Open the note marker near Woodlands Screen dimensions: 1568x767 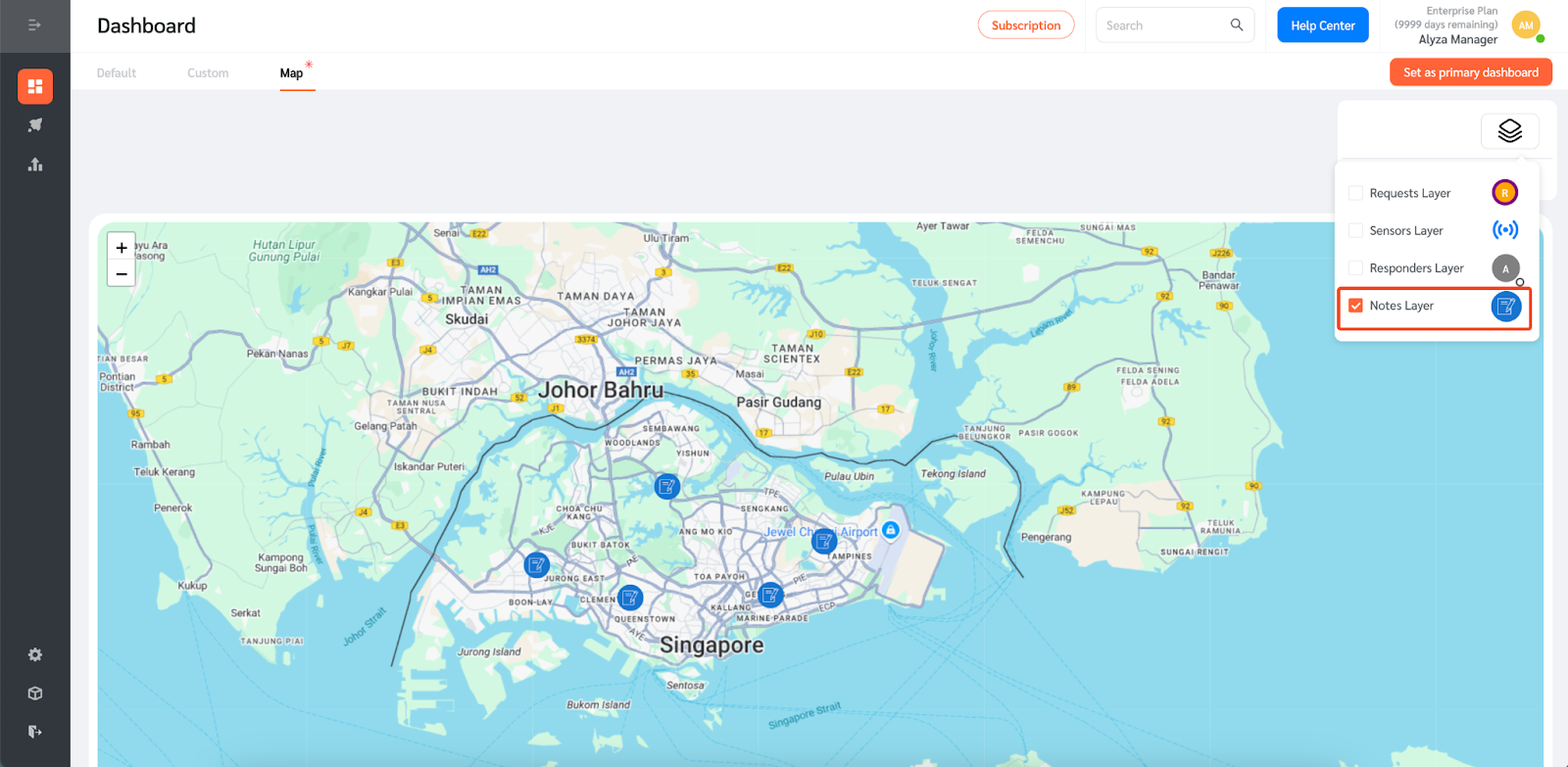click(667, 486)
